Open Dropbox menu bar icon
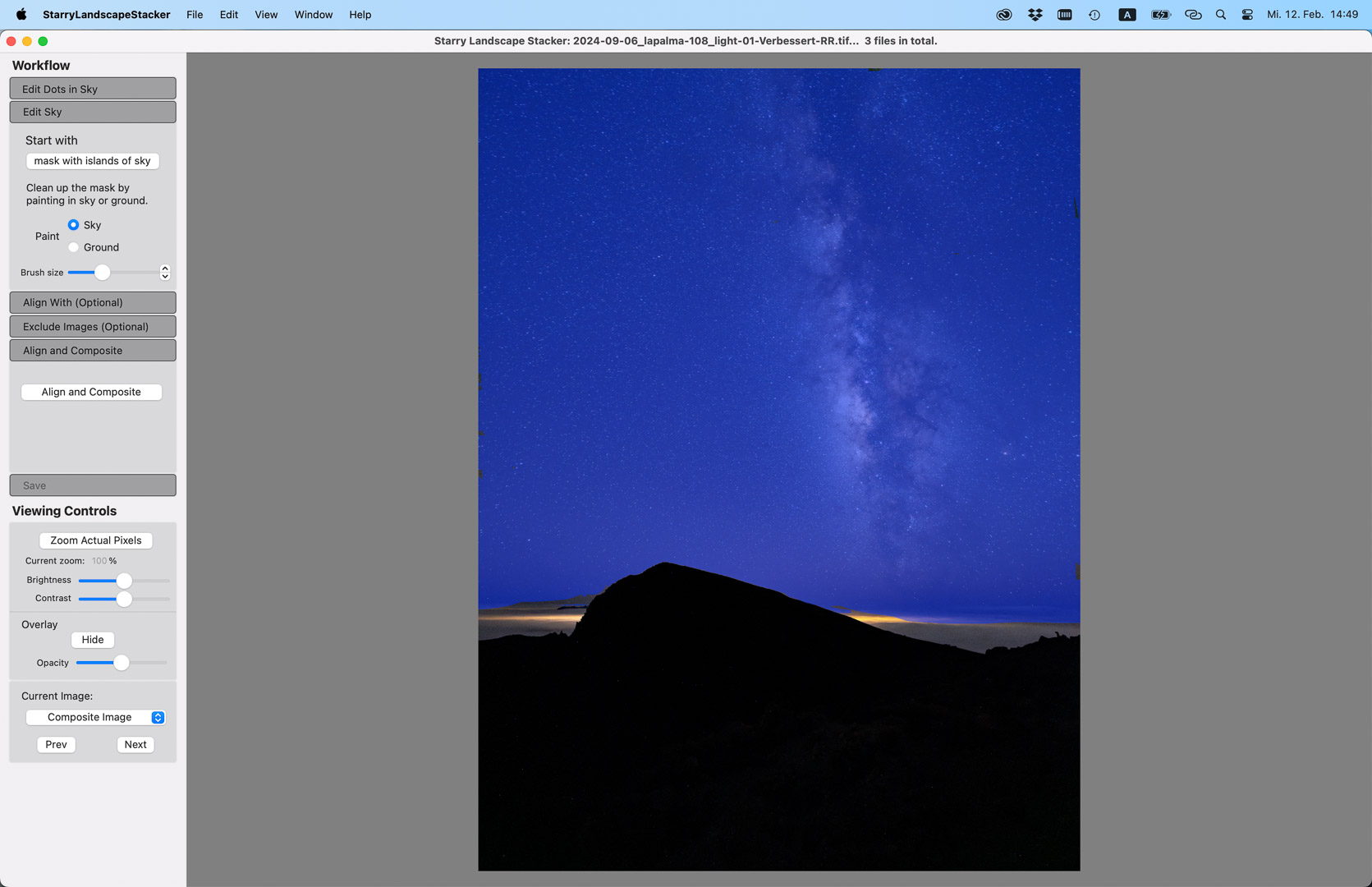Viewport: 1372px width, 887px height. coord(1035,15)
